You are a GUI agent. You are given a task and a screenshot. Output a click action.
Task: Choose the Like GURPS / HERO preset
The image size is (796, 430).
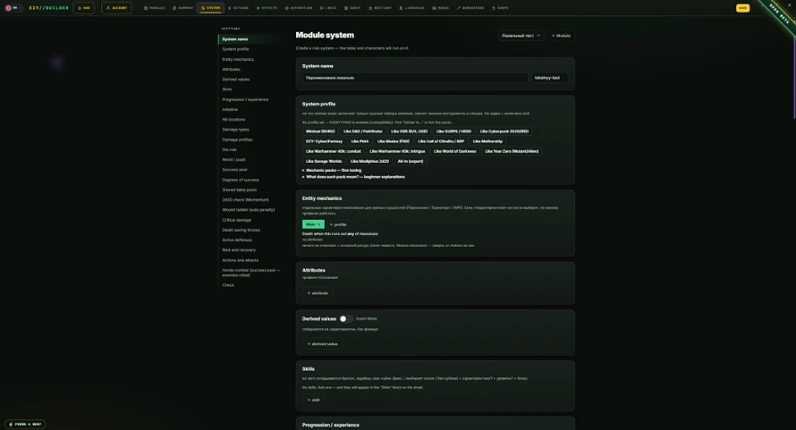pyautogui.click(x=454, y=131)
